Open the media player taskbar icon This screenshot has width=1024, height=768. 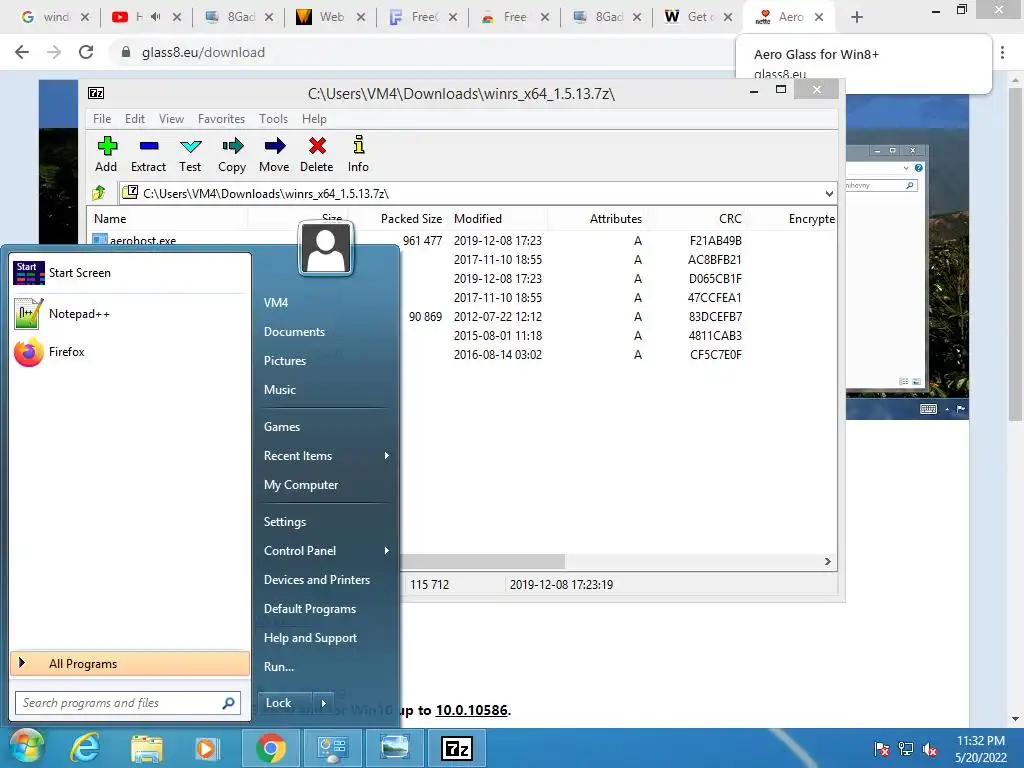click(x=206, y=748)
